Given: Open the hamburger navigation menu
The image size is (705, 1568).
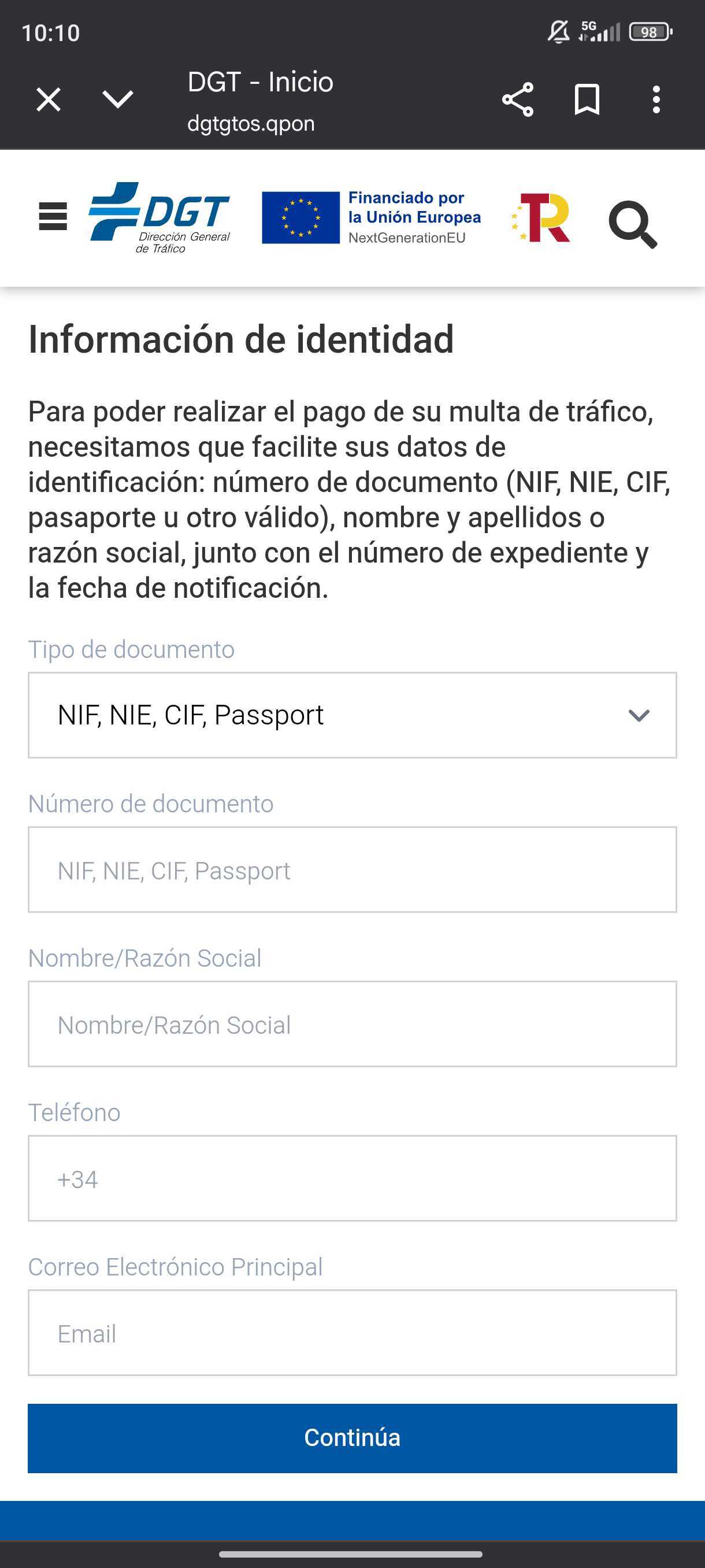Looking at the screenshot, I should [53, 217].
